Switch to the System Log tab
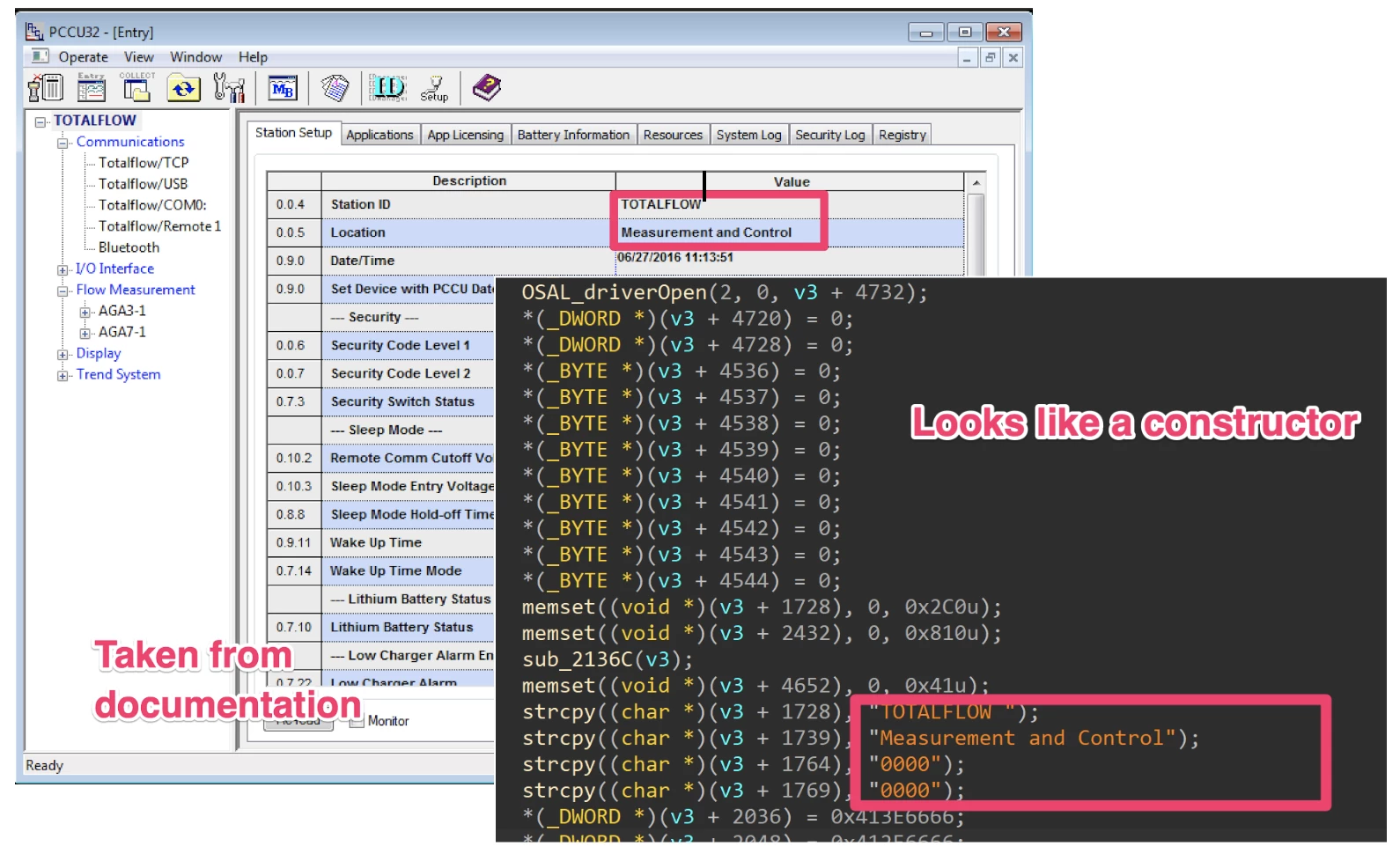Viewport: 1400px width, 861px height. click(x=748, y=135)
